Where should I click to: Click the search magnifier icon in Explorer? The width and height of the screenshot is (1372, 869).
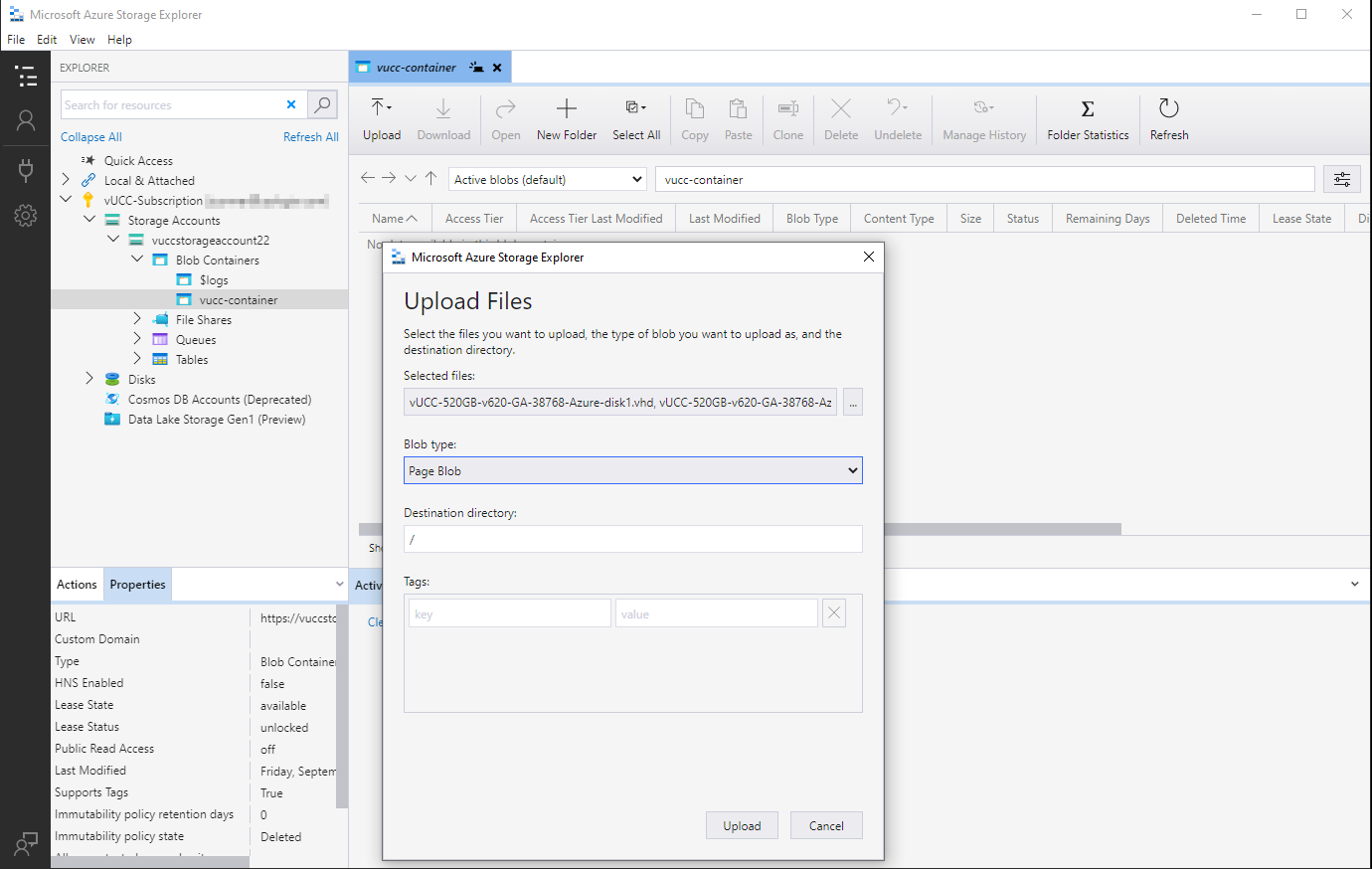(x=322, y=104)
